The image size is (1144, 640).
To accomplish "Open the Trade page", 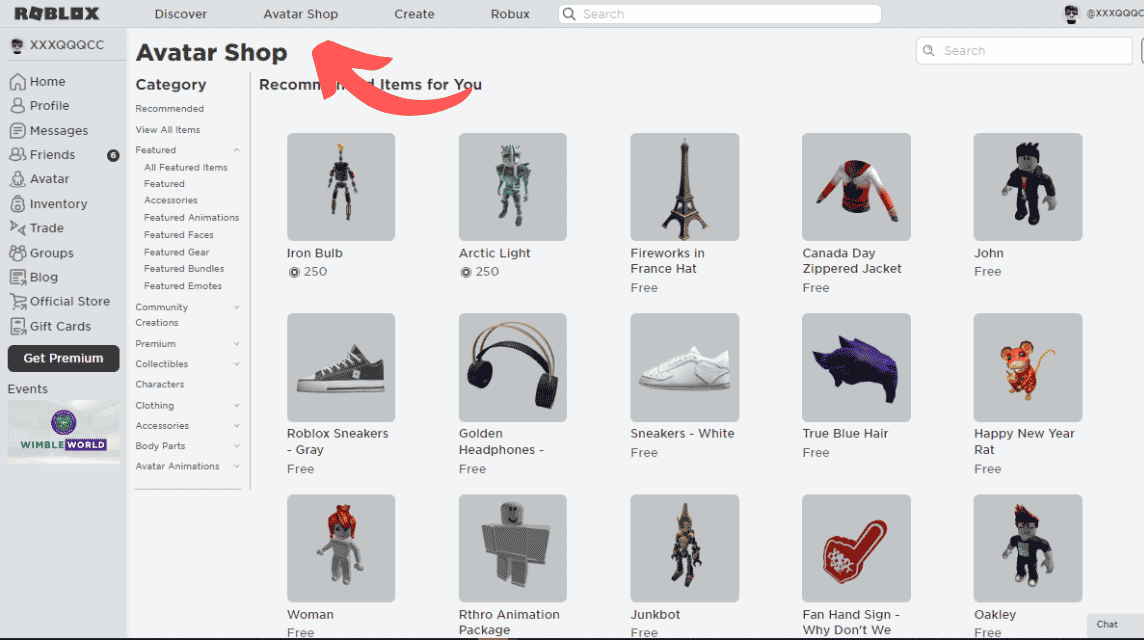I will click(x=37, y=228).
